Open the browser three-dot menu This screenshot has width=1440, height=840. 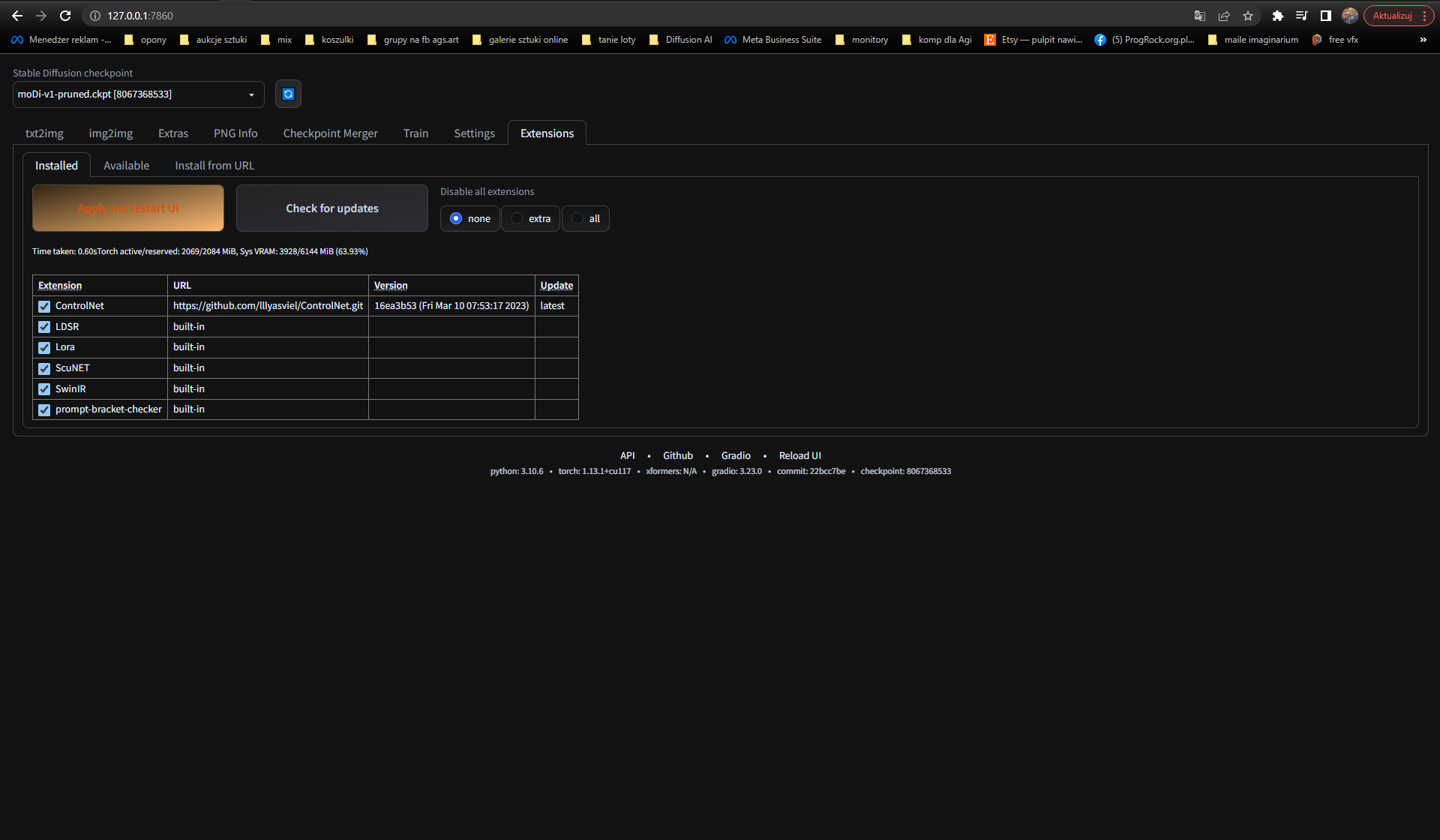click(x=1424, y=16)
